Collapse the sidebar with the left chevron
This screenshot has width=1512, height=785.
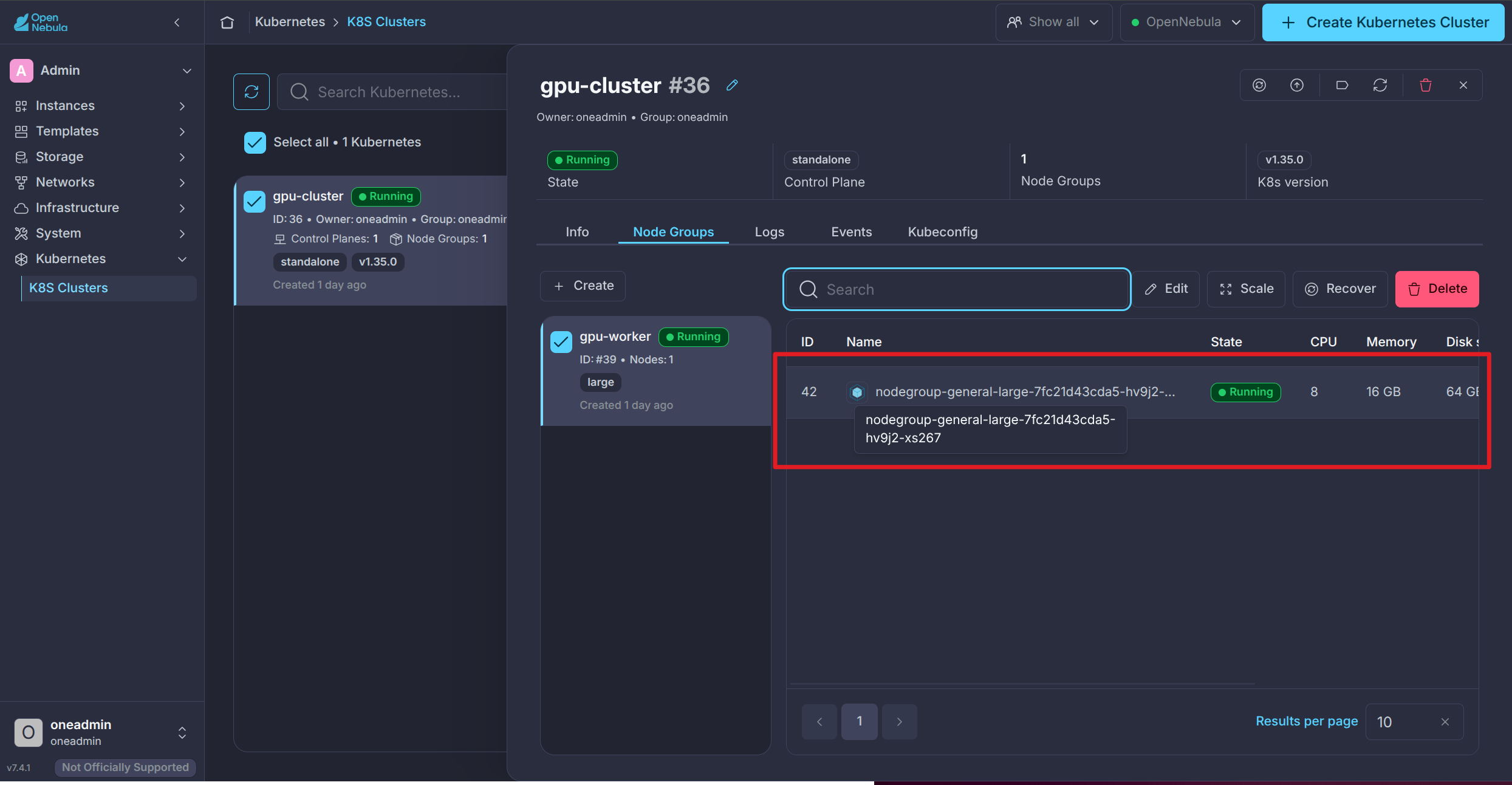(x=177, y=22)
